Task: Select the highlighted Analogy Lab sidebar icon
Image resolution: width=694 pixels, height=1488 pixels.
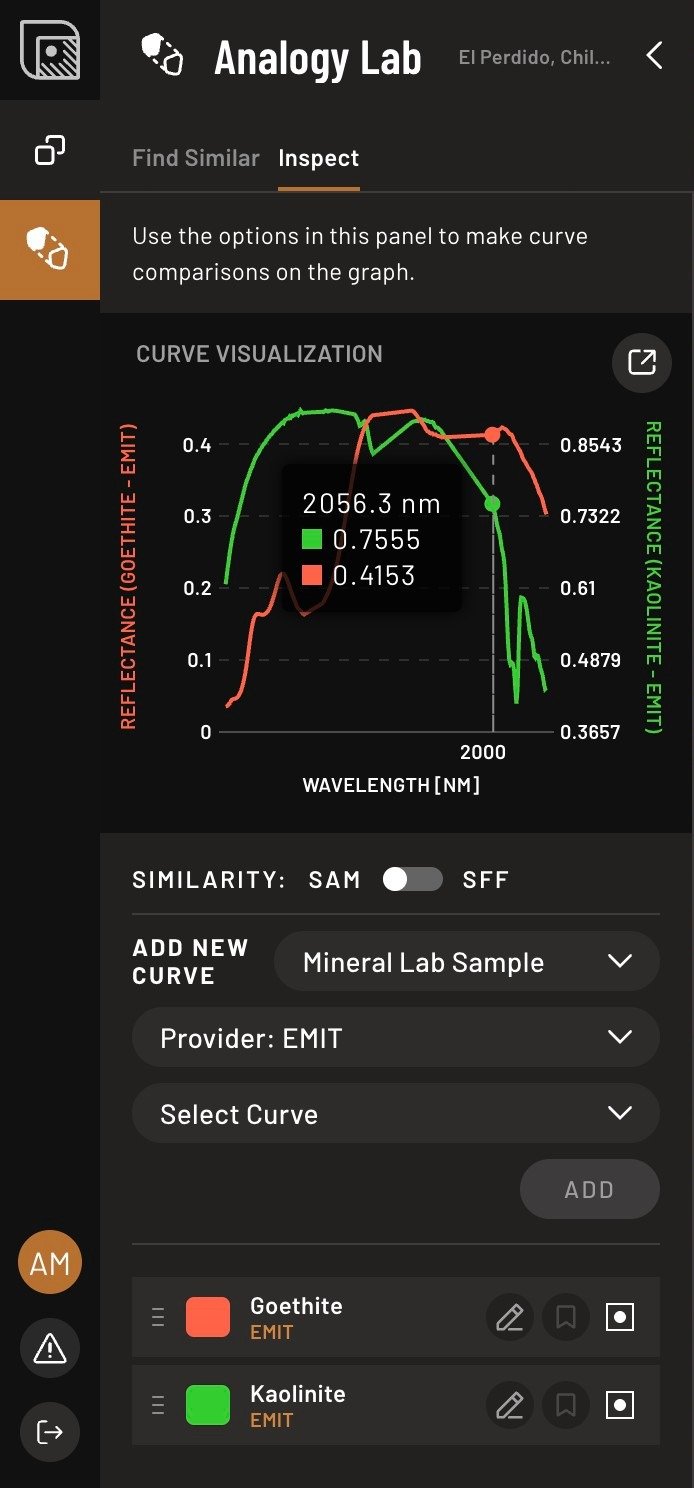Action: [x=50, y=249]
